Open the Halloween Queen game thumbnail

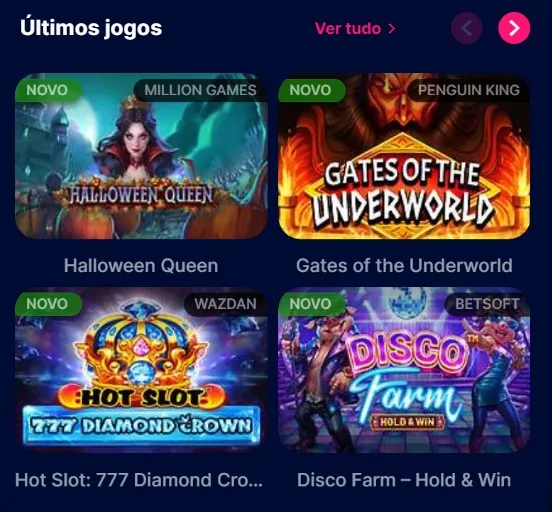click(141, 156)
